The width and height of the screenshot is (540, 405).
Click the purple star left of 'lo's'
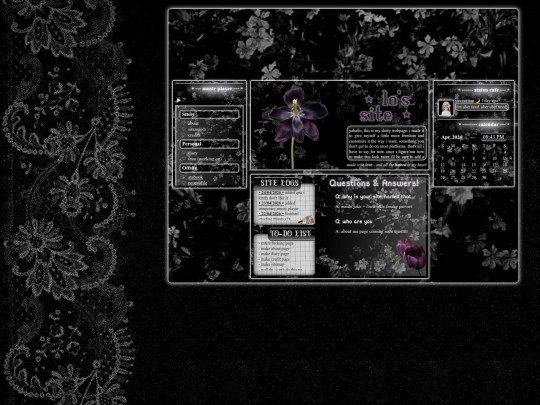pyautogui.click(x=369, y=100)
